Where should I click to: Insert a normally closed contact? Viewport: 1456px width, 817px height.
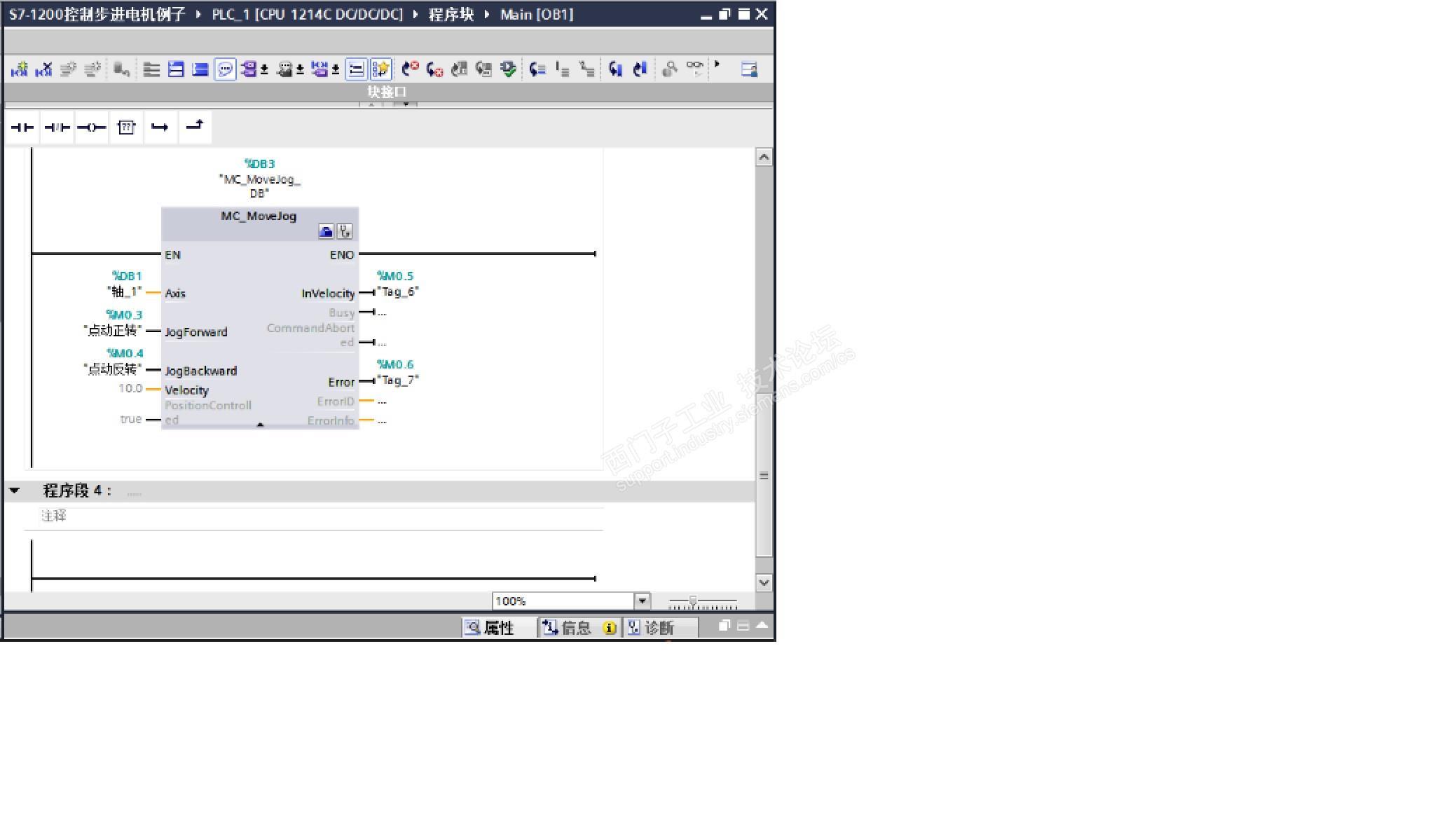coord(57,127)
